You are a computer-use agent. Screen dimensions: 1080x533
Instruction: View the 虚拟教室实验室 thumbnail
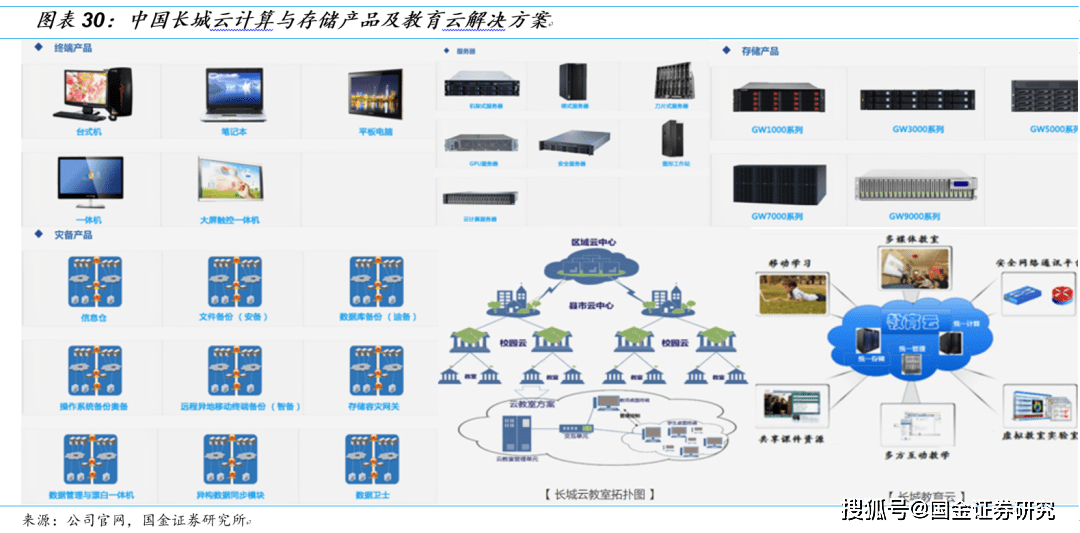(1039, 406)
